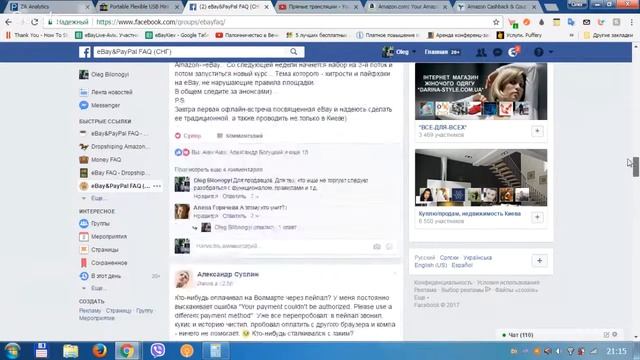Open the eBayKiev Google bookmark
This screenshot has height=360, width=640.
[177, 35]
